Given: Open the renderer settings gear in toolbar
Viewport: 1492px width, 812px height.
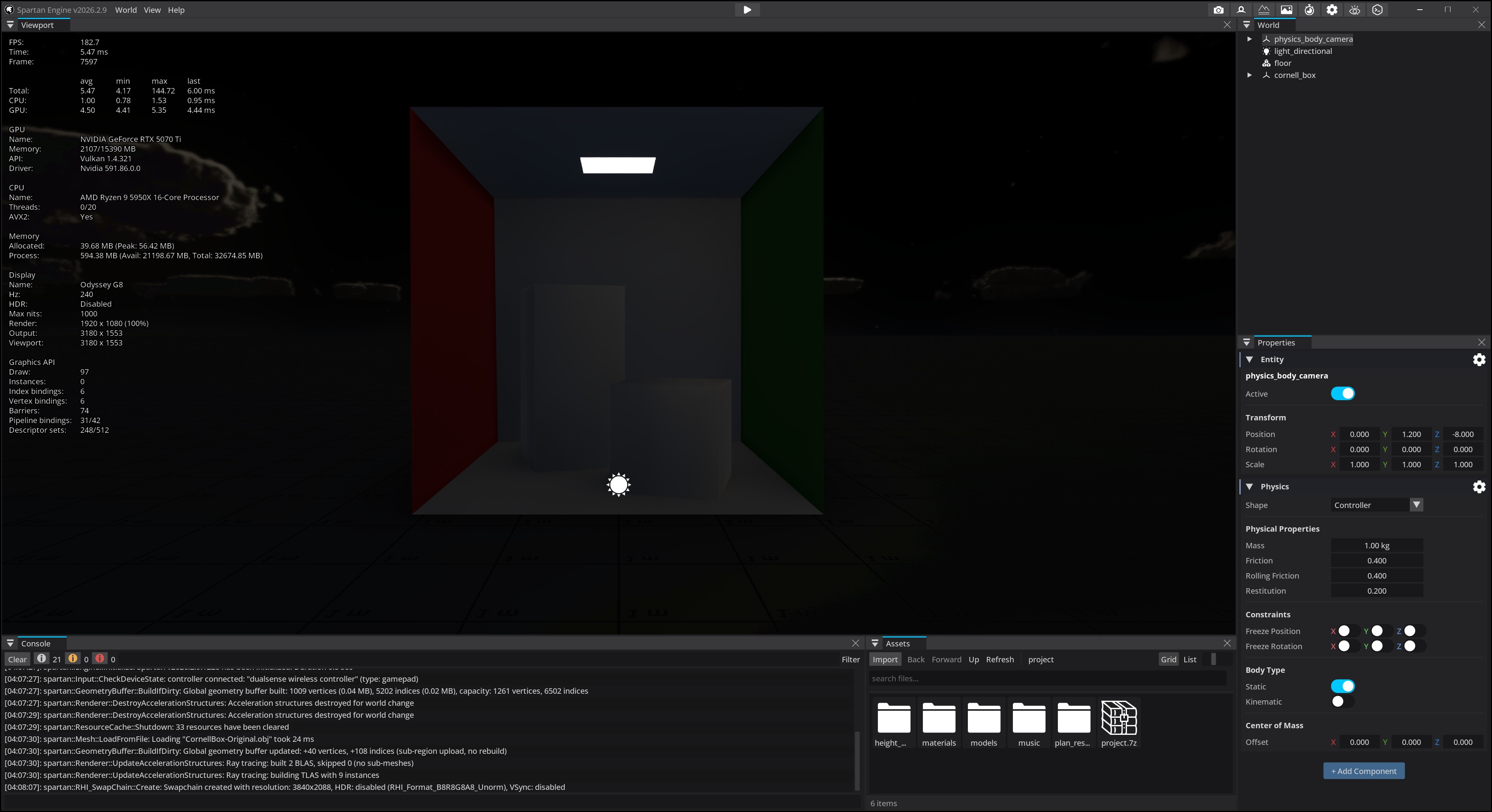Looking at the screenshot, I should 1331,10.
